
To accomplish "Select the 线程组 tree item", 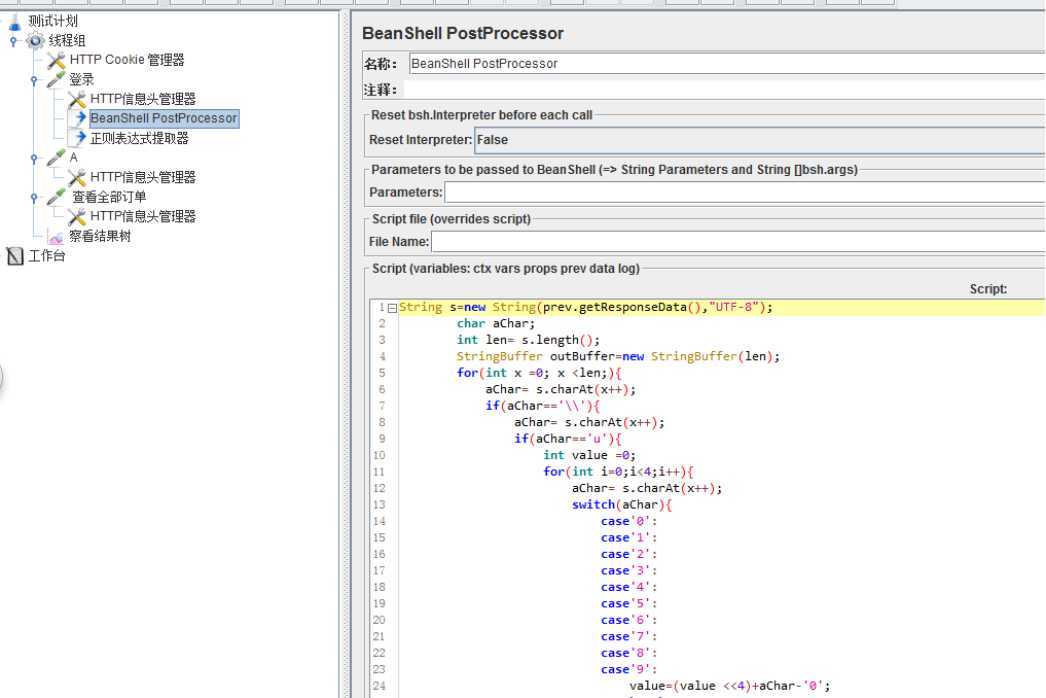I will click(67, 41).
